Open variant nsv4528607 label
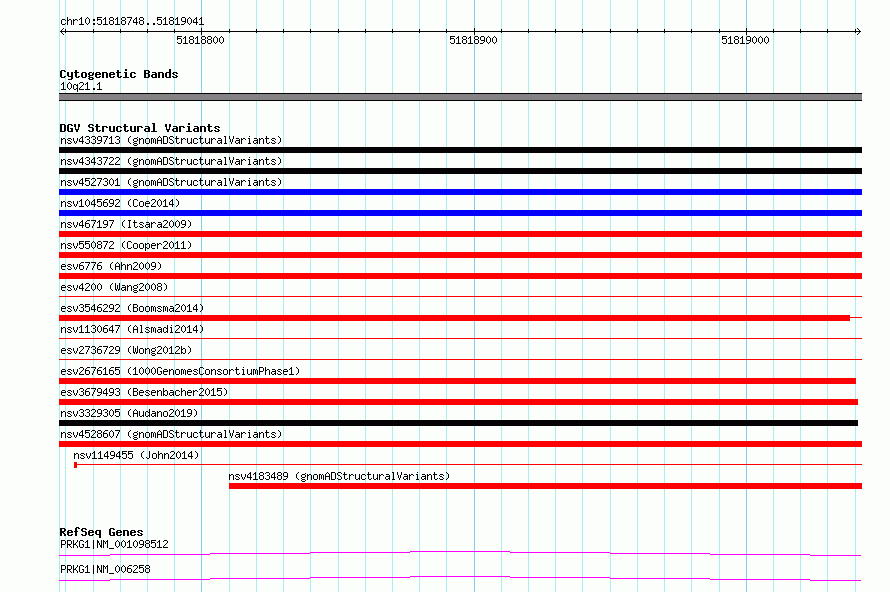Screen dimensions: 890x592 click(x=171, y=434)
